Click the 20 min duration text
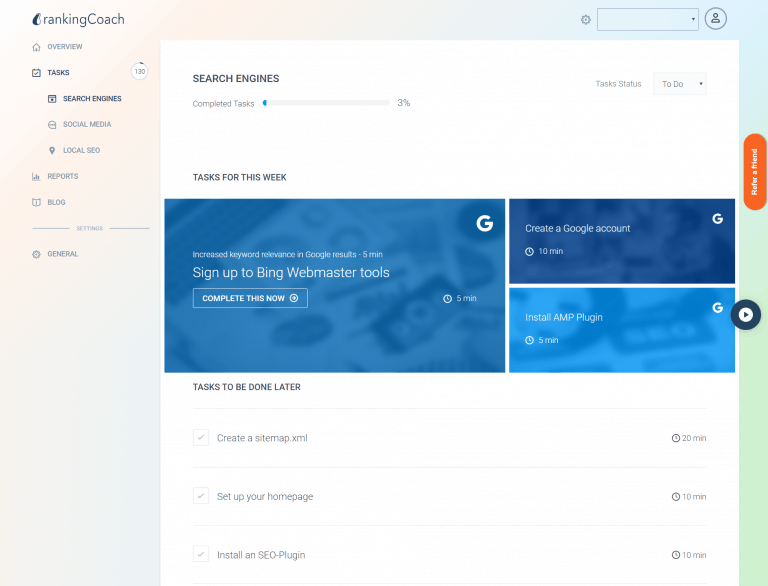This screenshot has width=768, height=586. point(694,438)
